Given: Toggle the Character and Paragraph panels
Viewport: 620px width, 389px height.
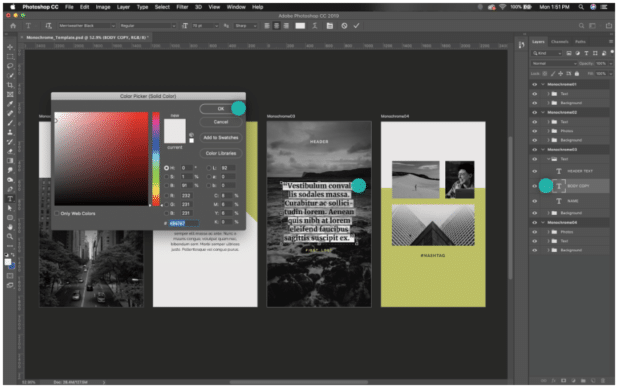Looking at the screenshot, I should click(x=330, y=26).
